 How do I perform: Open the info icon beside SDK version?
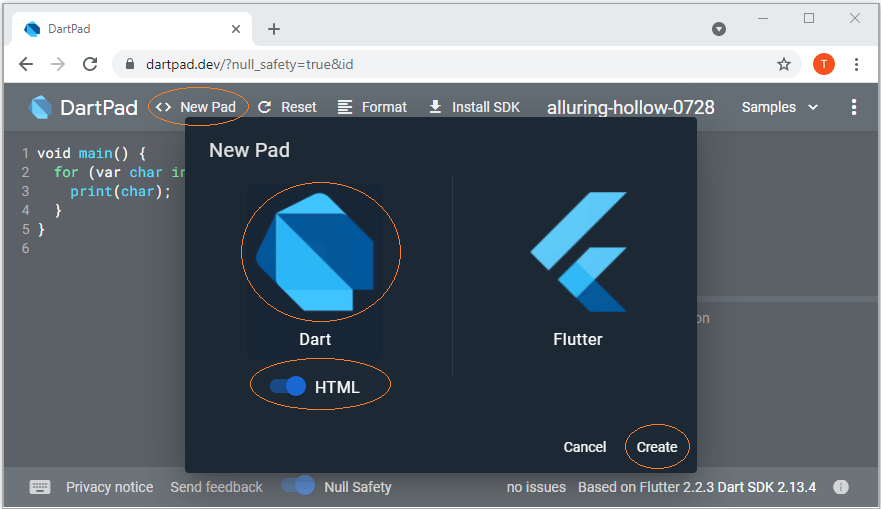[841, 487]
